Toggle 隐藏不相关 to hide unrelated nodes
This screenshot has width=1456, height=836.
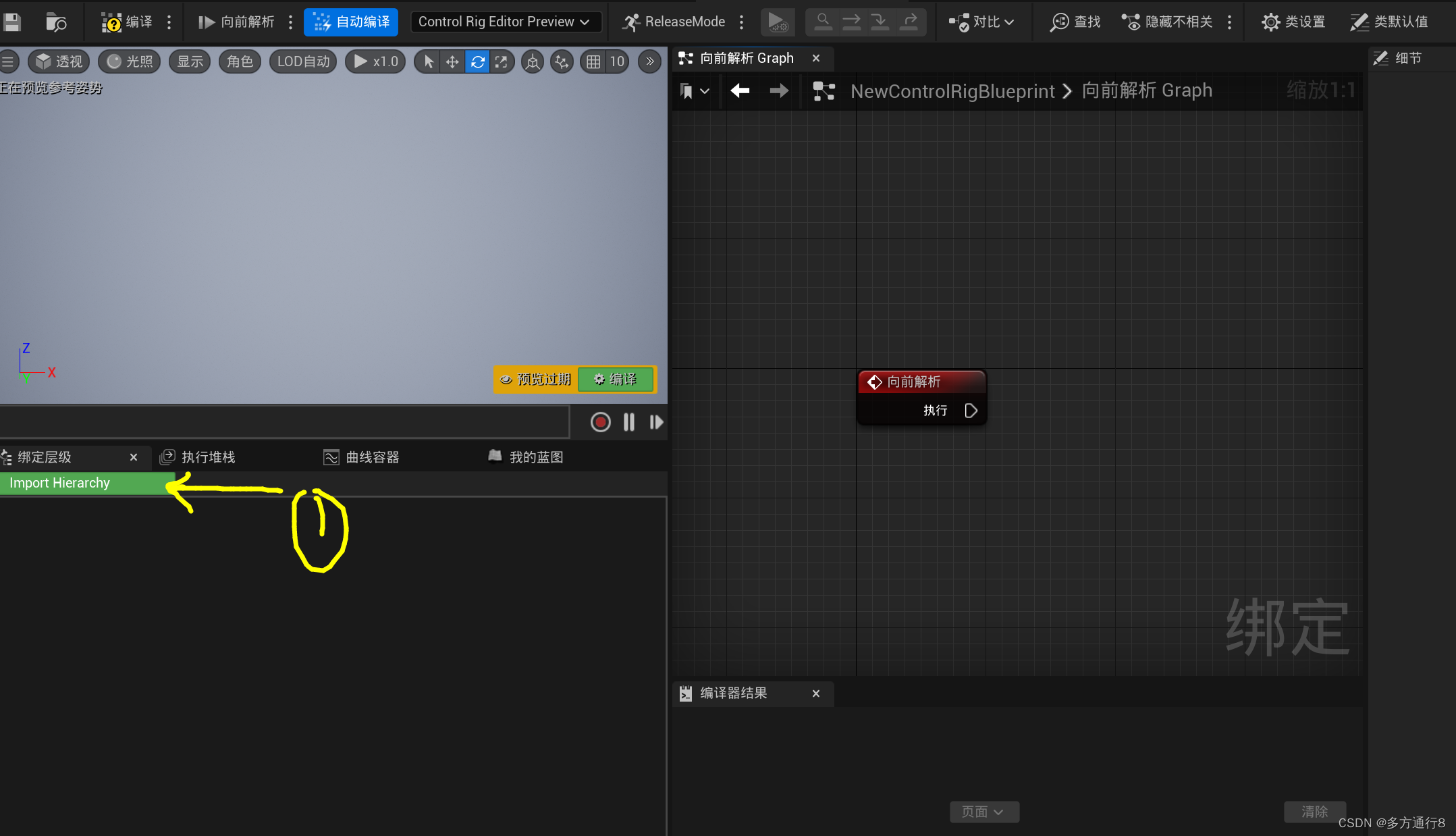[x=1172, y=21]
